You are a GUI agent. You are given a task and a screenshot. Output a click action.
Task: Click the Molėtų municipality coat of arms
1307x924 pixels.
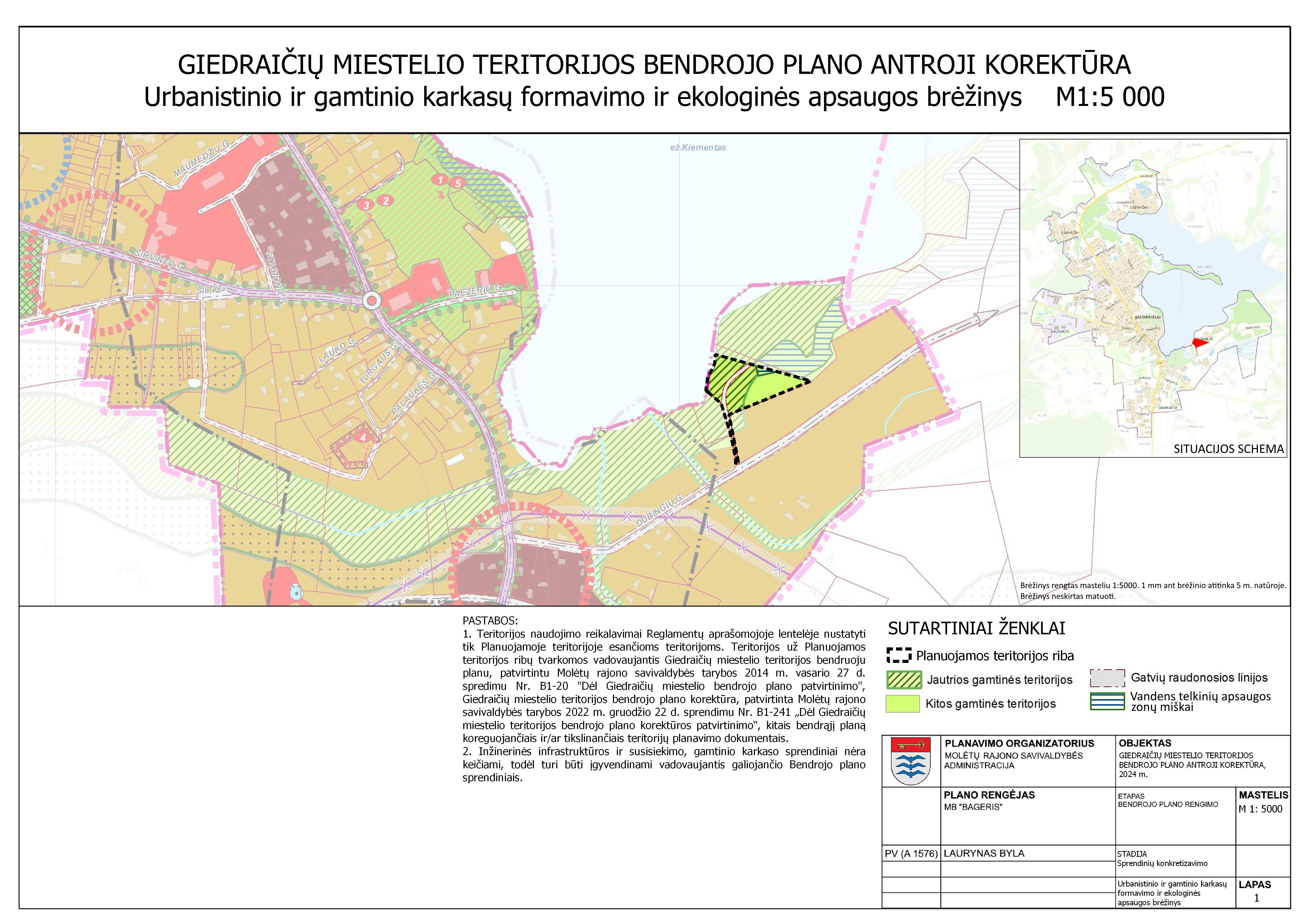tap(911, 761)
